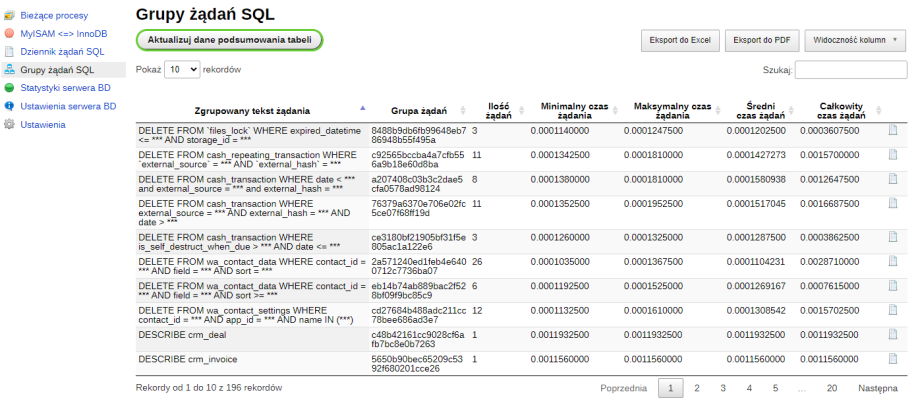Screen dimensions: 920x413
Task: Click the gear icon beside Ustawienia
Action: 9,124
